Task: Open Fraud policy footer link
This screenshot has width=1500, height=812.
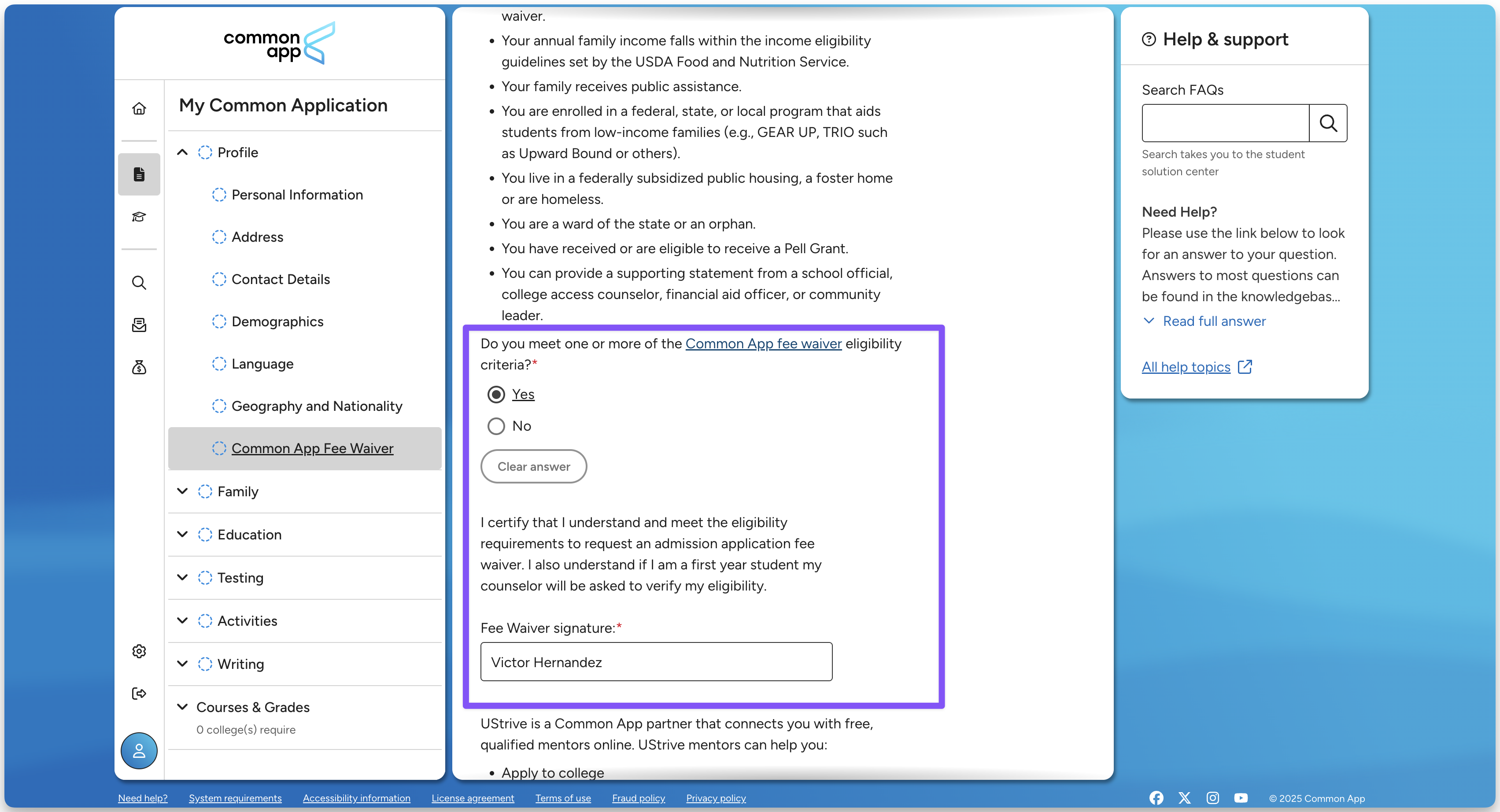Action: [x=638, y=798]
